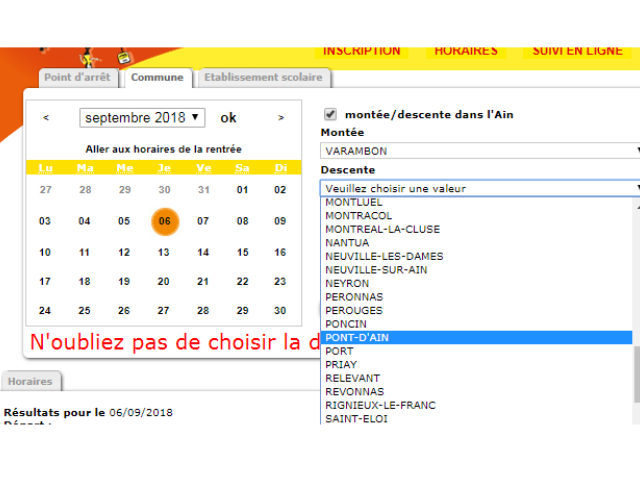Select highlighted date 06 in calendar
Image resolution: width=640 pixels, height=480 pixels.
click(164, 221)
